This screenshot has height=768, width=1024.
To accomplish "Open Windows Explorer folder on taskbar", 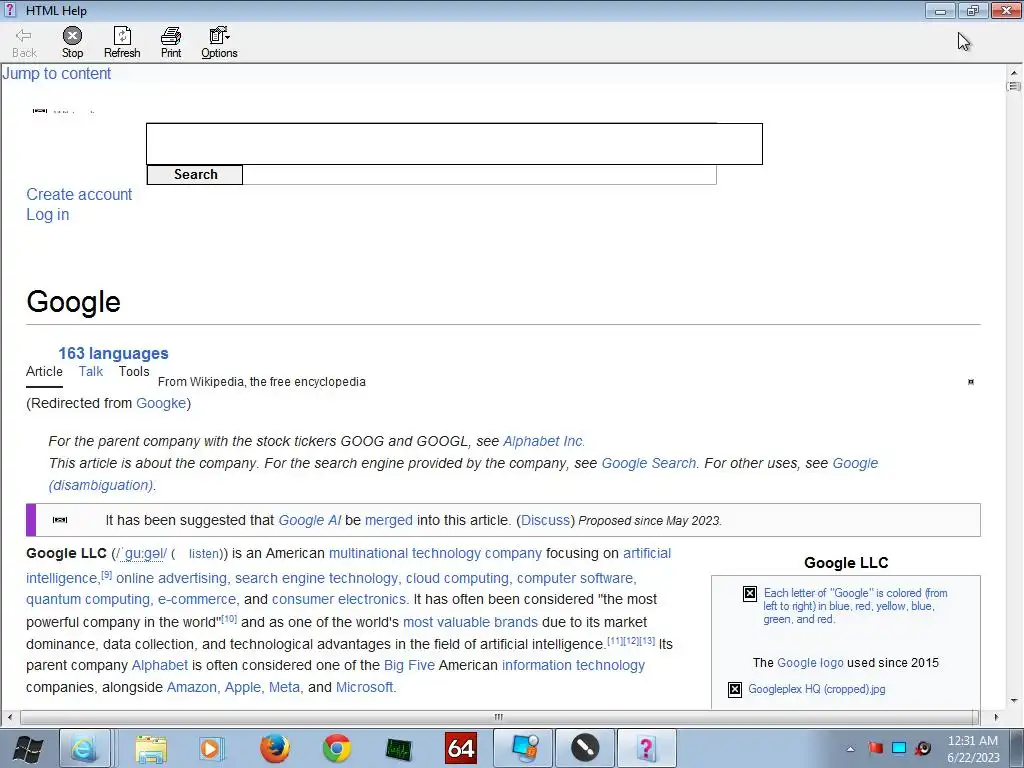I will (151, 748).
